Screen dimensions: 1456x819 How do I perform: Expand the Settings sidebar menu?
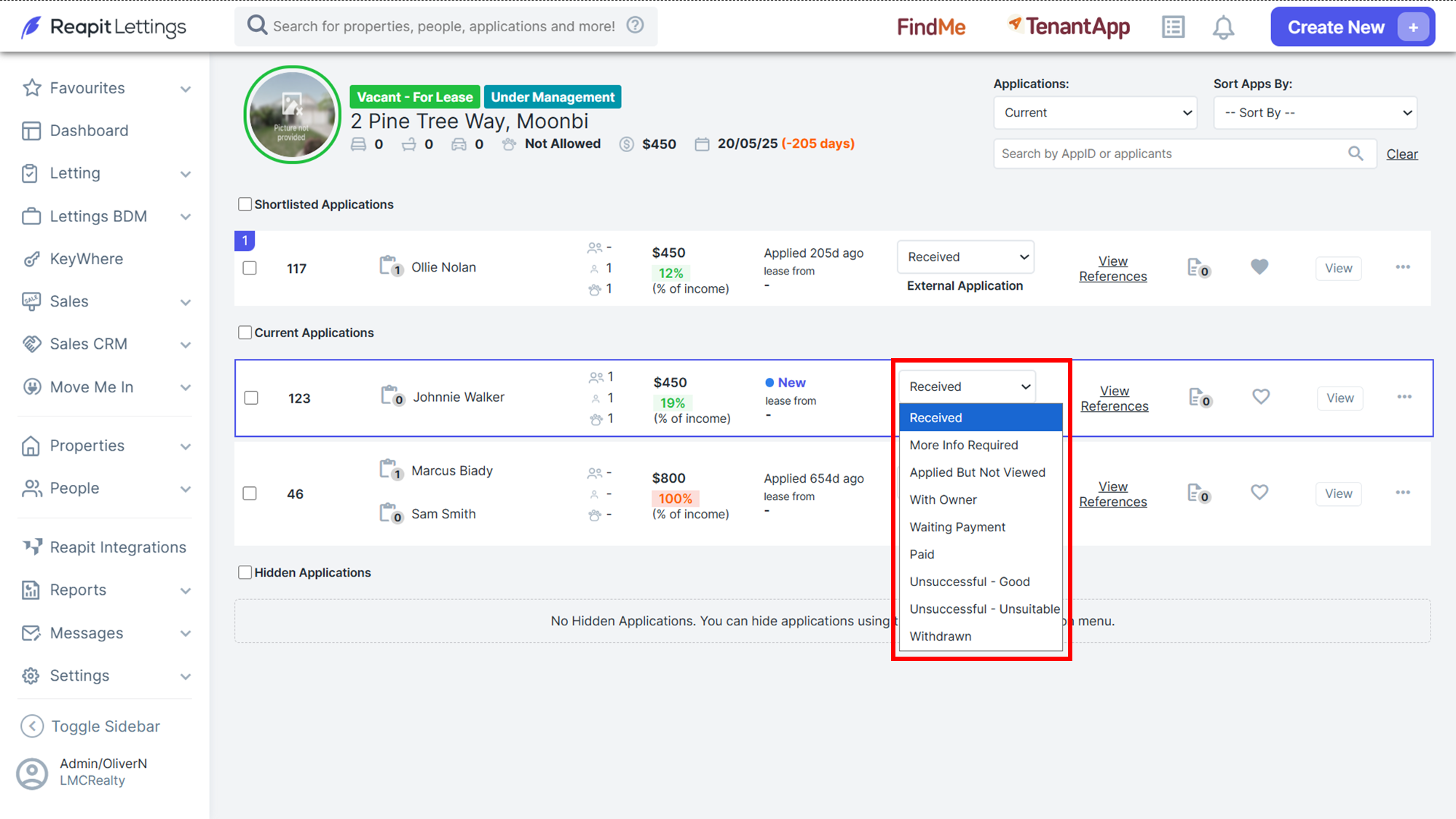(x=108, y=676)
